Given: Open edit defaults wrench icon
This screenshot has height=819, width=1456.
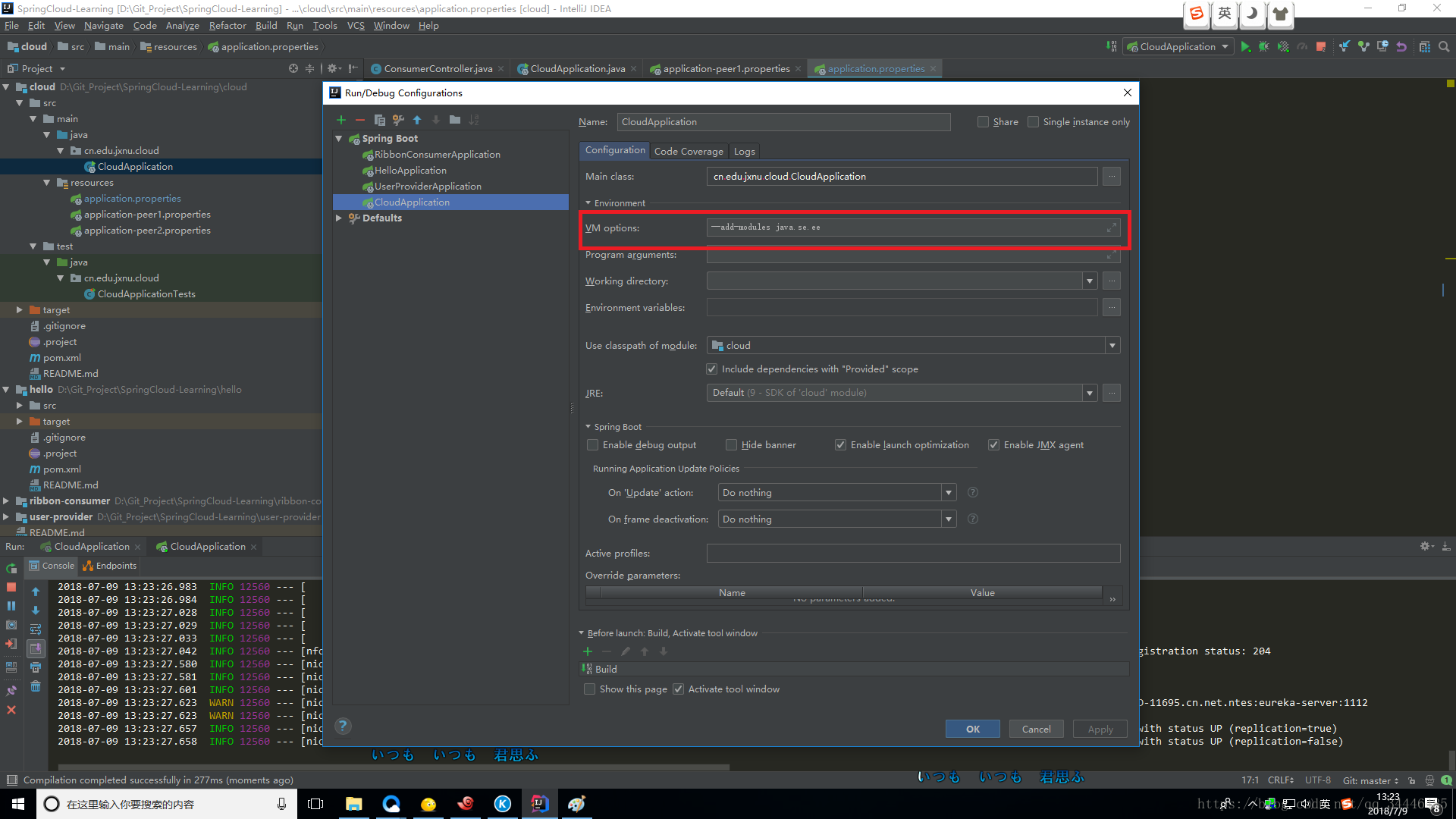Looking at the screenshot, I should [x=398, y=120].
